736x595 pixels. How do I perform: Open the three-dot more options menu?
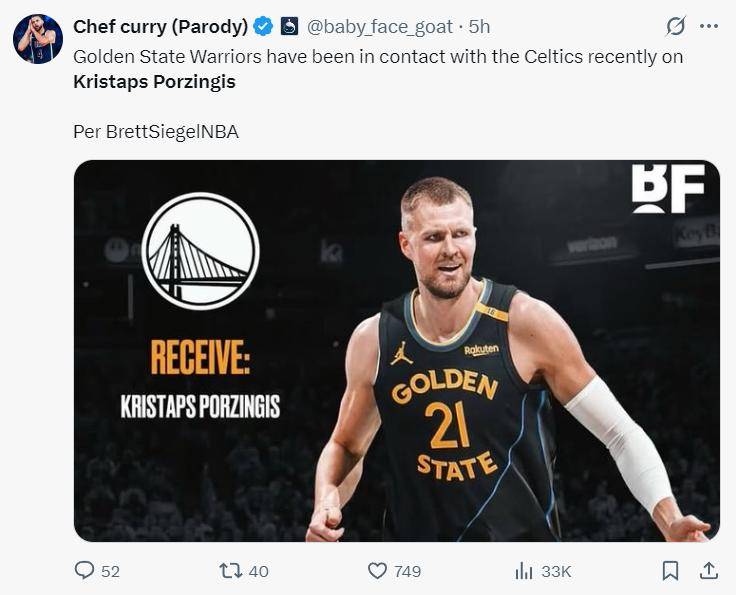pos(709,26)
